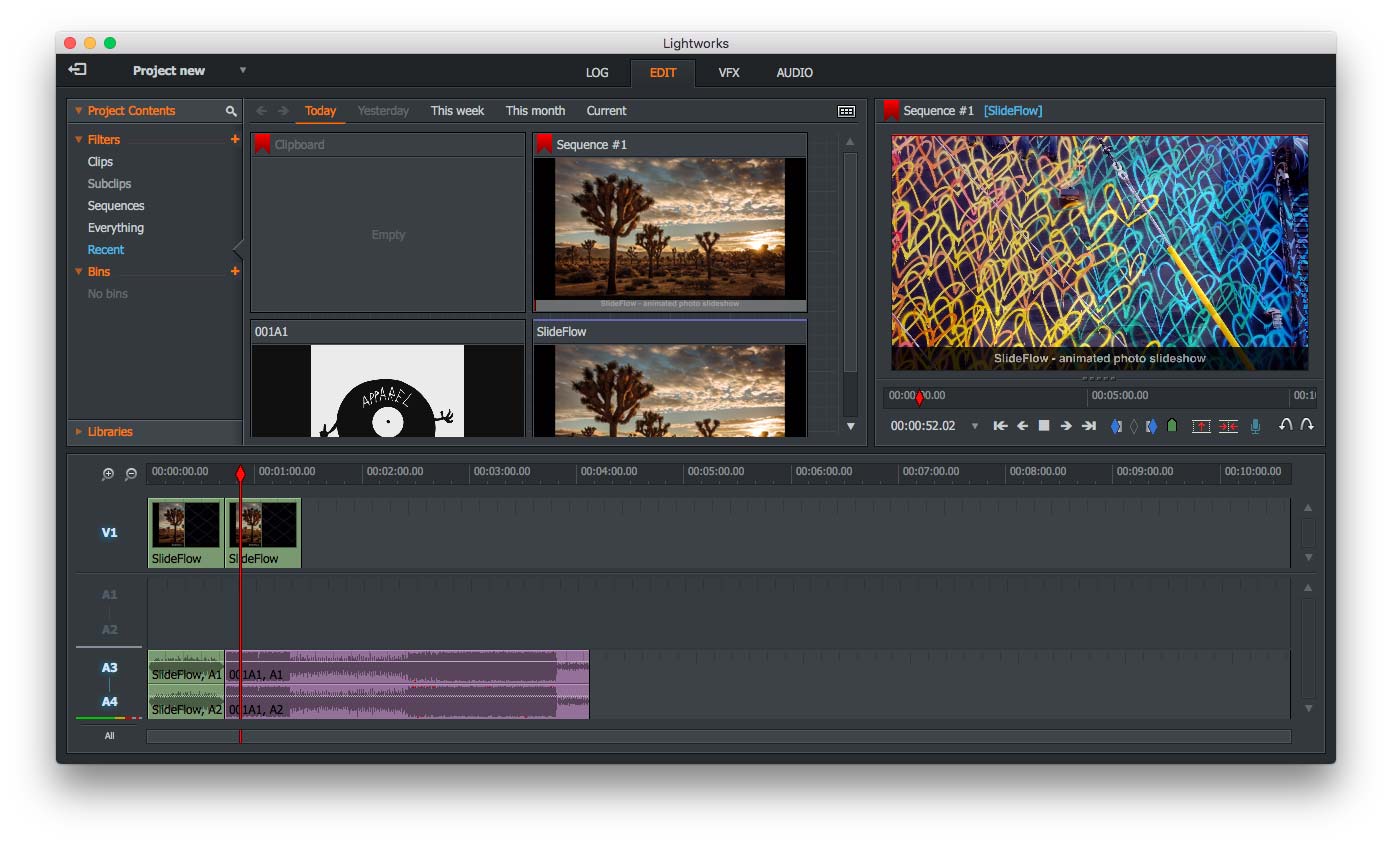The height and width of the screenshot is (844, 1392).
Task: Click the viewer Sequence #1 red flag
Action: click(x=891, y=110)
